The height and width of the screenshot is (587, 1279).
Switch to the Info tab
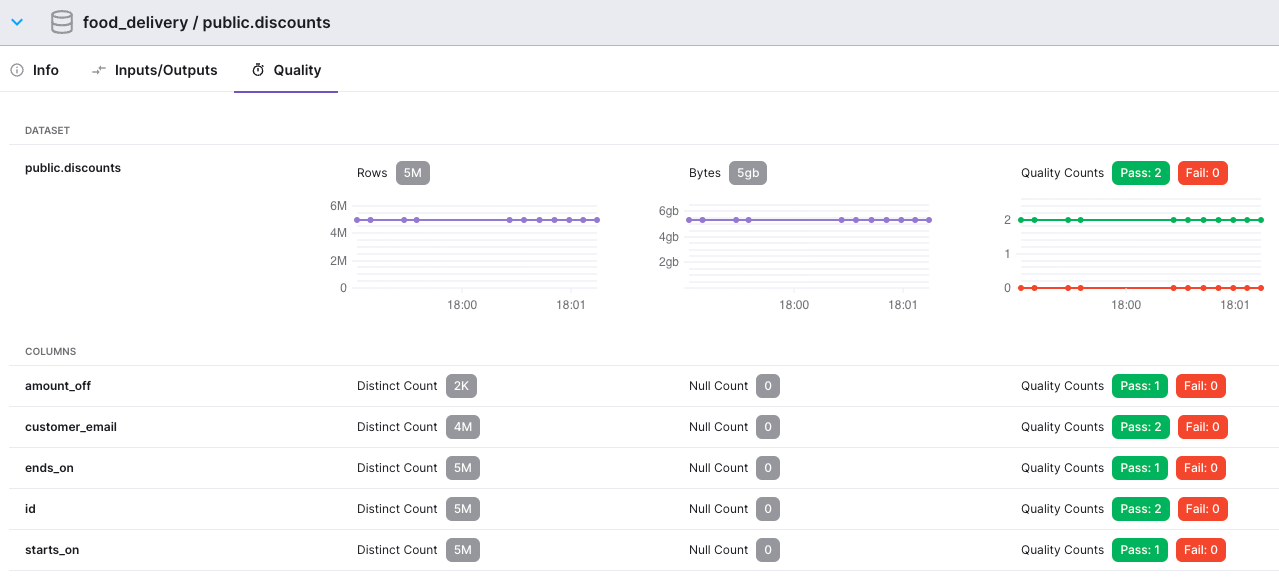pyautogui.click(x=43, y=70)
